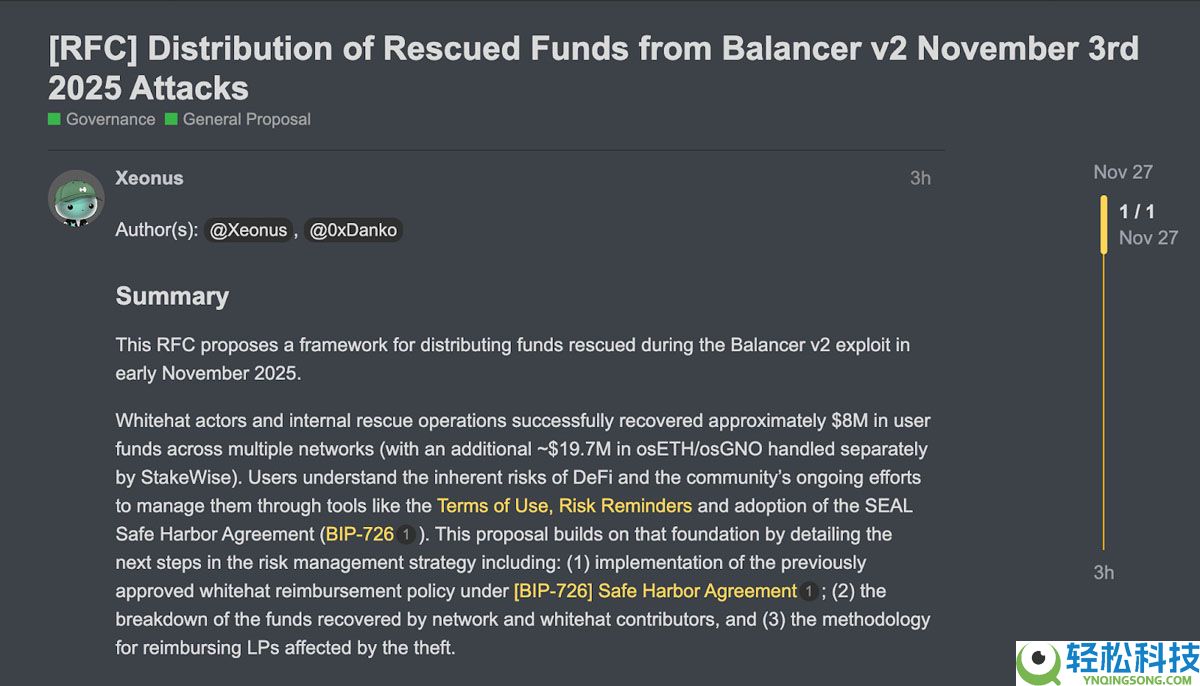The image size is (1200, 686).
Task: Click the green General Proposal category square
Action: (x=171, y=119)
